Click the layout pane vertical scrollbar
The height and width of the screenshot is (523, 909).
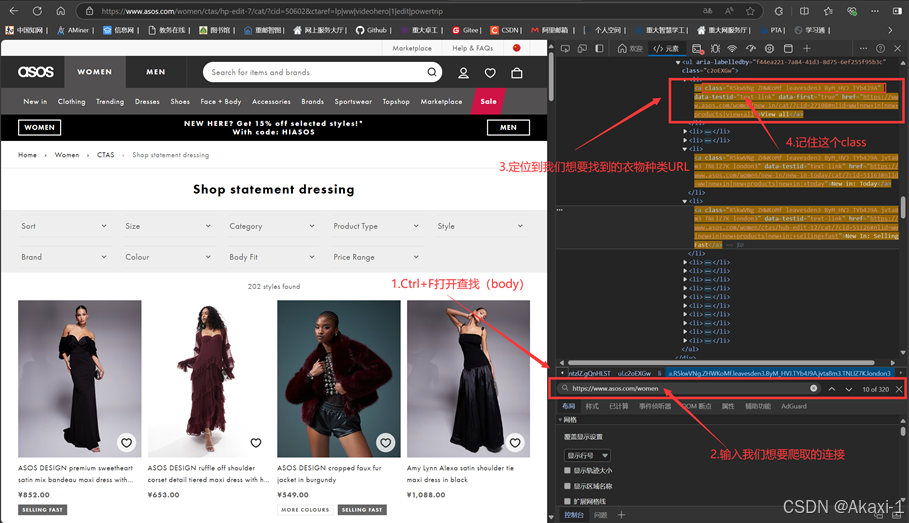click(x=903, y=431)
